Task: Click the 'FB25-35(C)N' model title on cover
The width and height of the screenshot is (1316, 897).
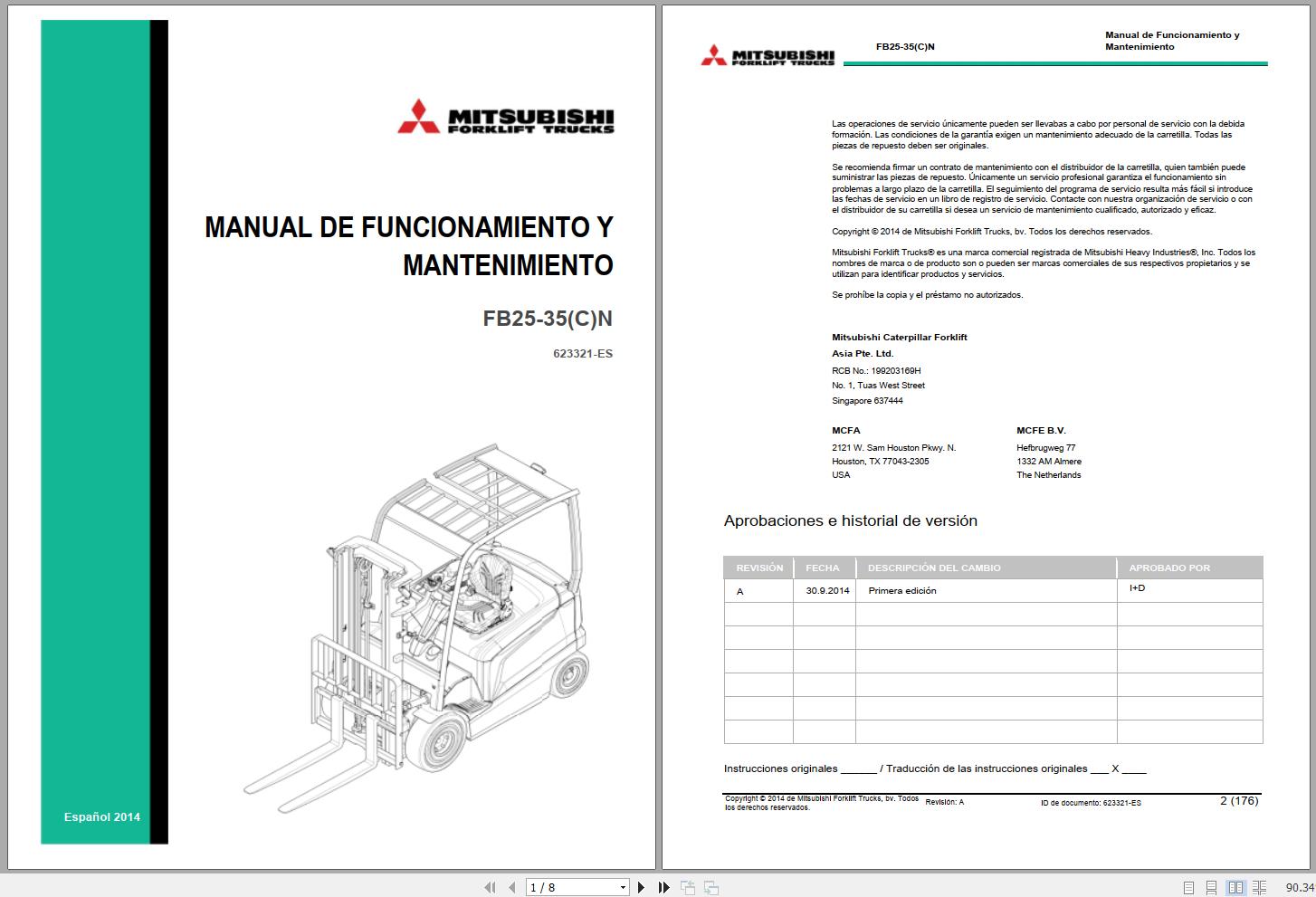Action: click(548, 319)
